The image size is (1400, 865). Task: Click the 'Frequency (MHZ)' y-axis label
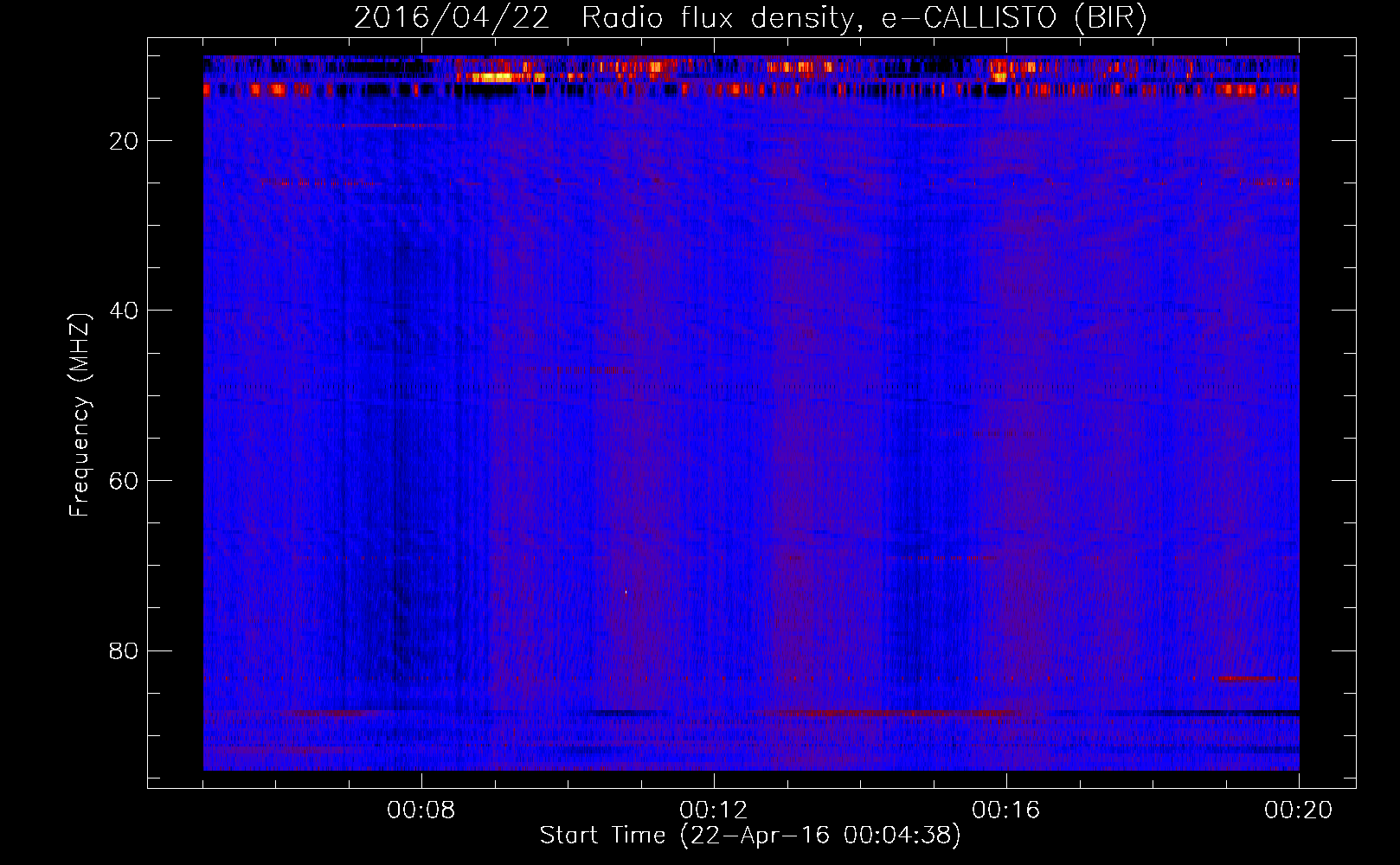coord(80,415)
